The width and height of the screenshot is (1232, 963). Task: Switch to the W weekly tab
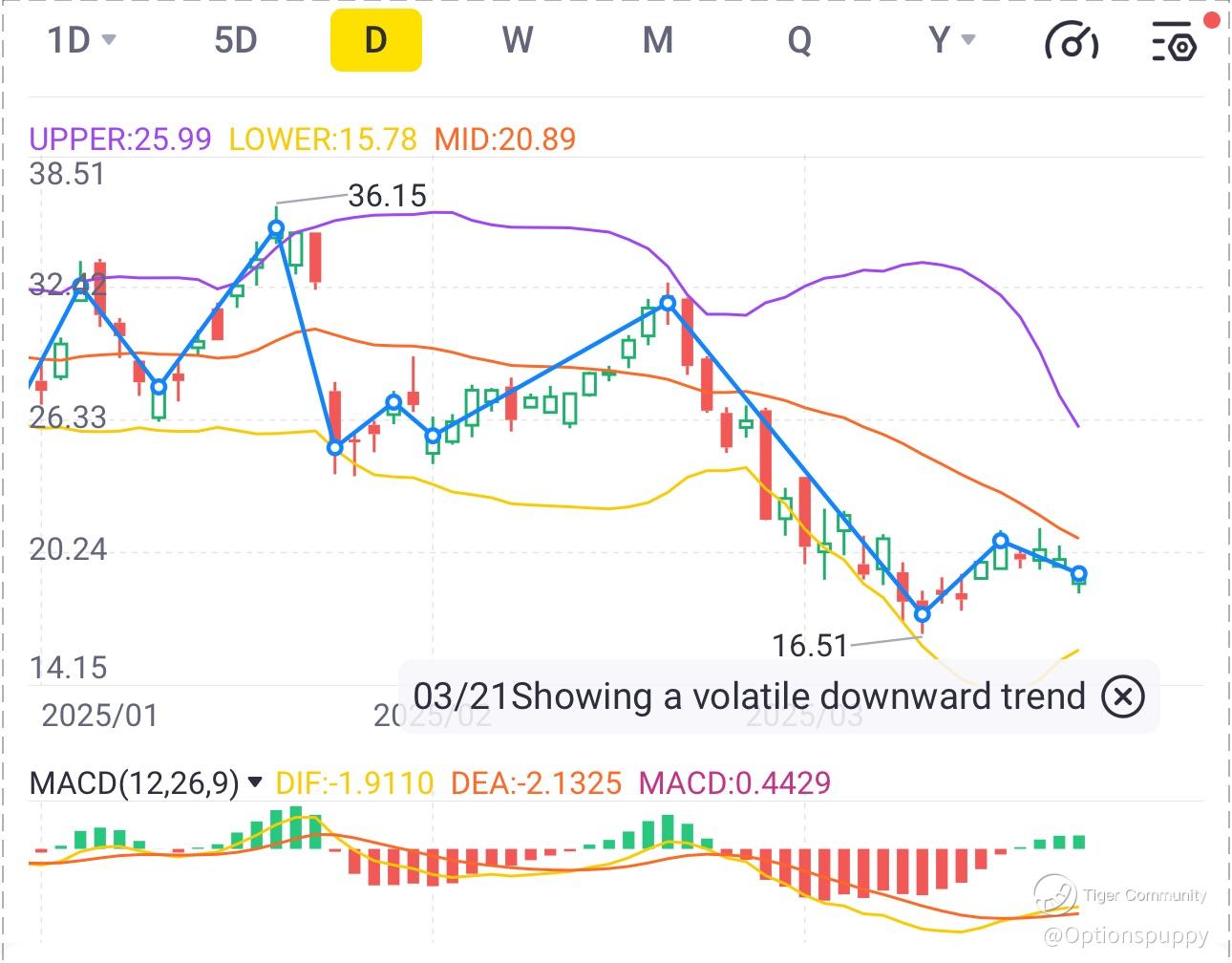(517, 40)
